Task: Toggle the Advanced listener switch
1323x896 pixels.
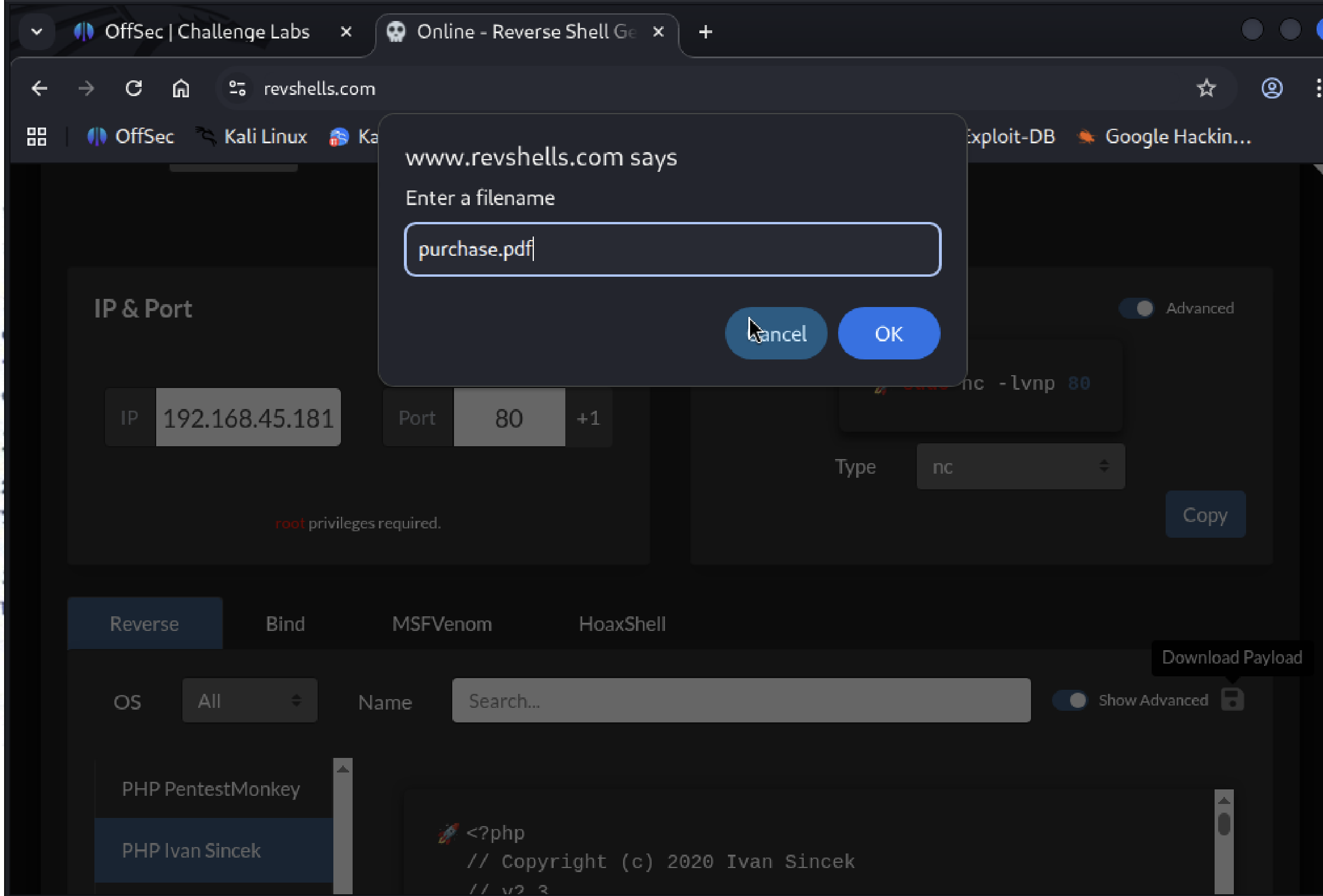Action: 1136,308
